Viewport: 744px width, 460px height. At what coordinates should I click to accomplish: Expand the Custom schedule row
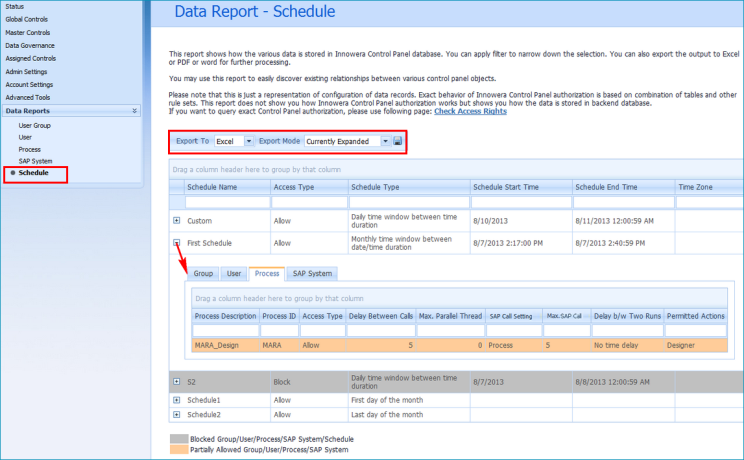coord(177,220)
